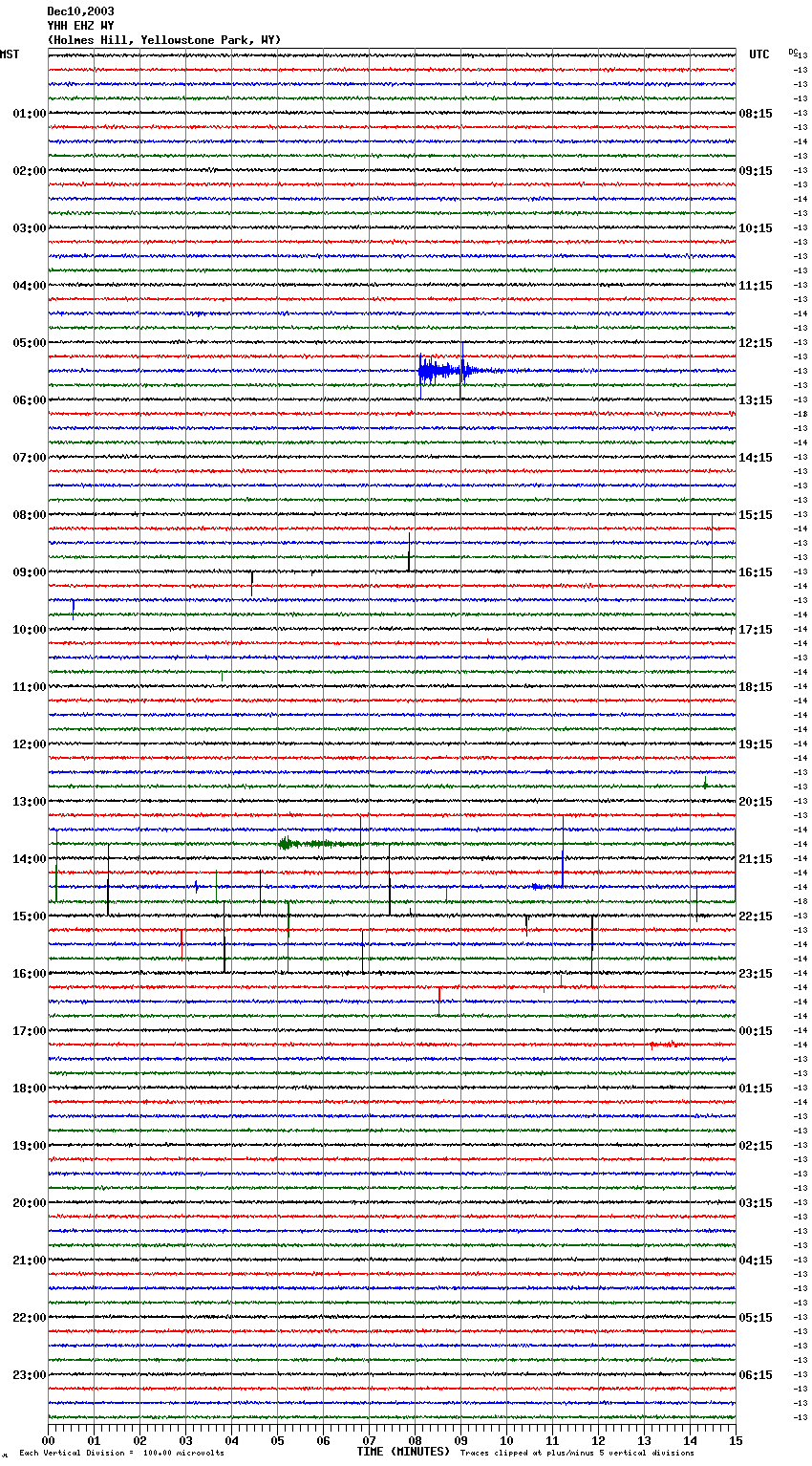Click the 12:15 UTC time label

pyautogui.click(x=756, y=343)
